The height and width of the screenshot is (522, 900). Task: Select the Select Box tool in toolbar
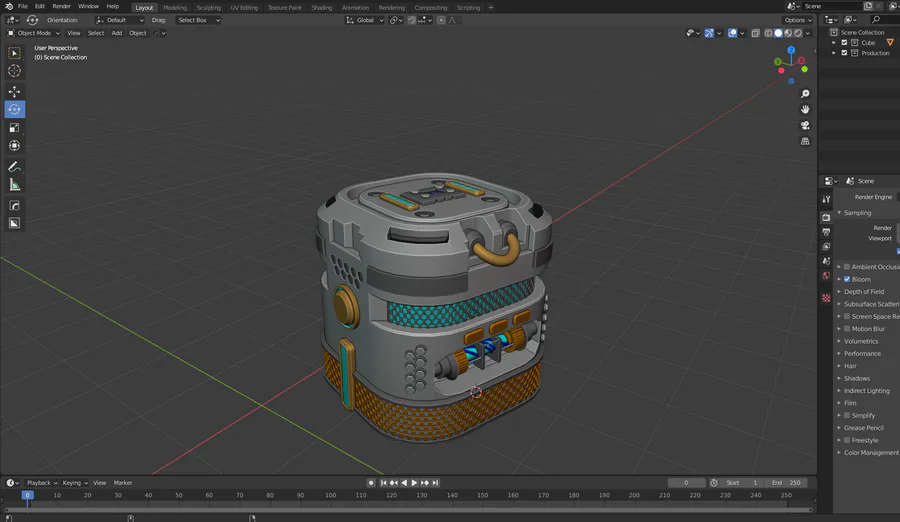click(14, 53)
